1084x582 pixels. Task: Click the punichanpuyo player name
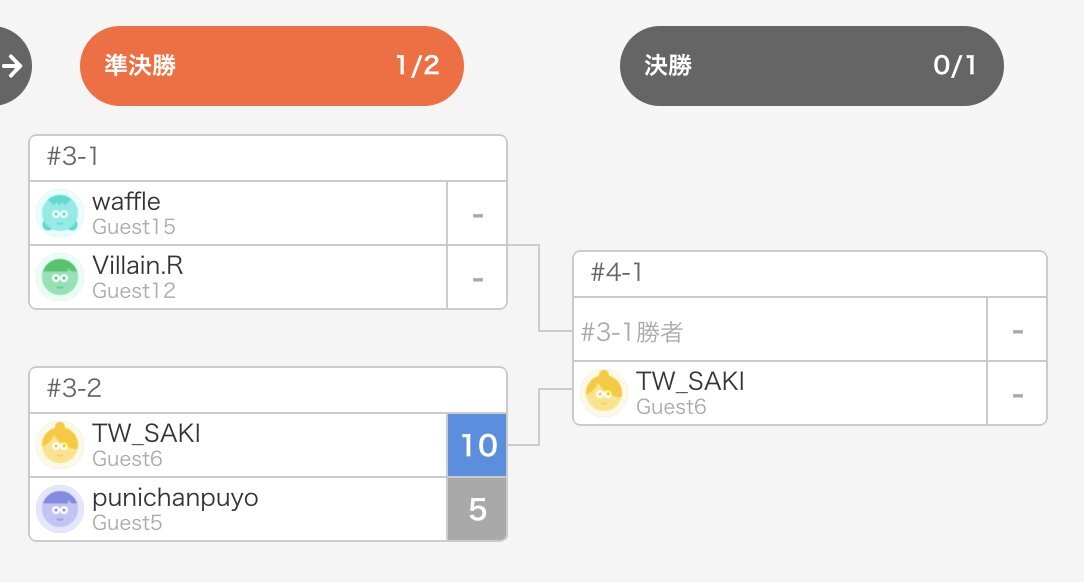(175, 498)
